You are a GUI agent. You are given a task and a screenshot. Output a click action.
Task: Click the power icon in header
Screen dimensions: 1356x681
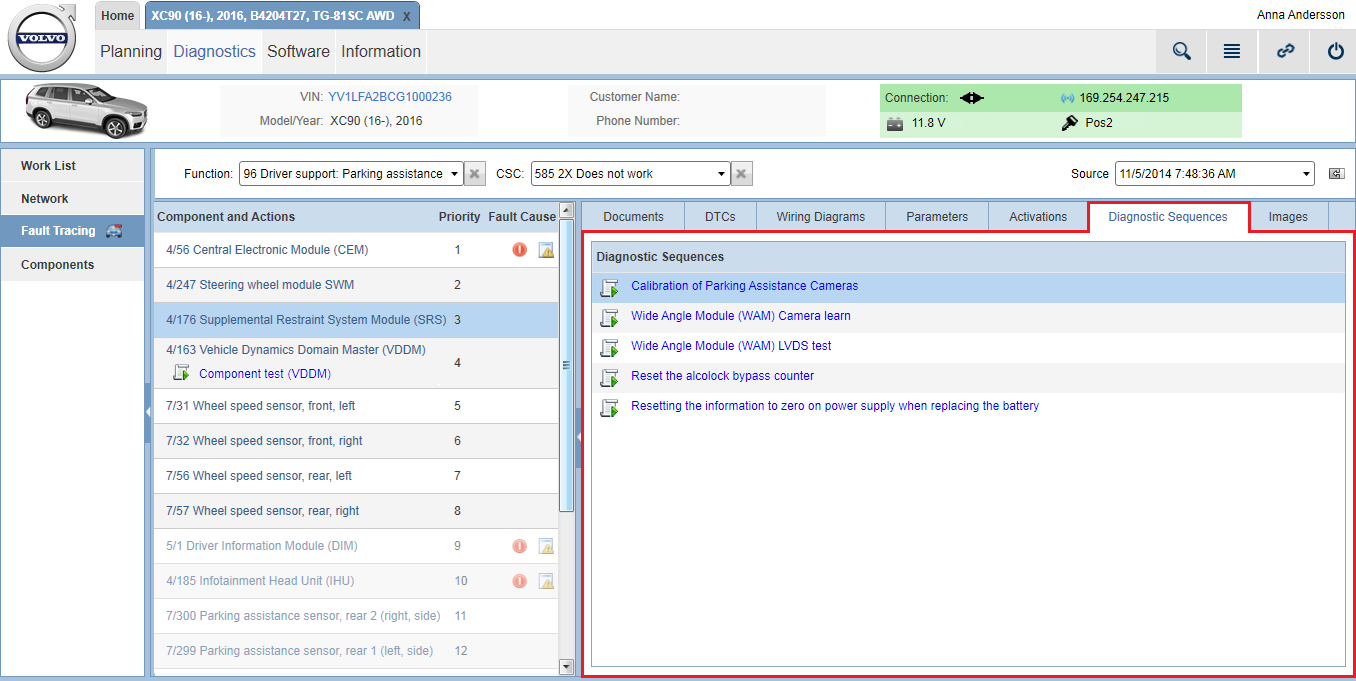[x=1335, y=51]
